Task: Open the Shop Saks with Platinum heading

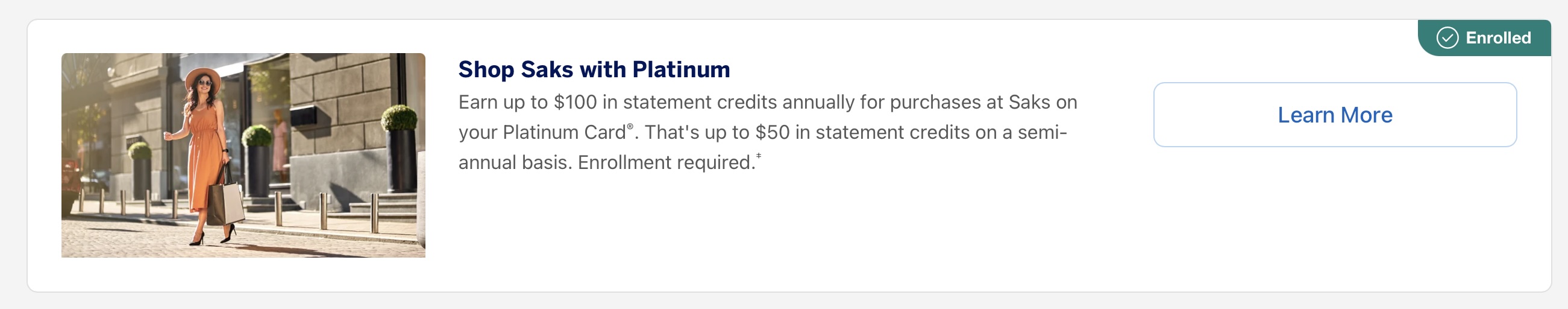Action: (594, 69)
